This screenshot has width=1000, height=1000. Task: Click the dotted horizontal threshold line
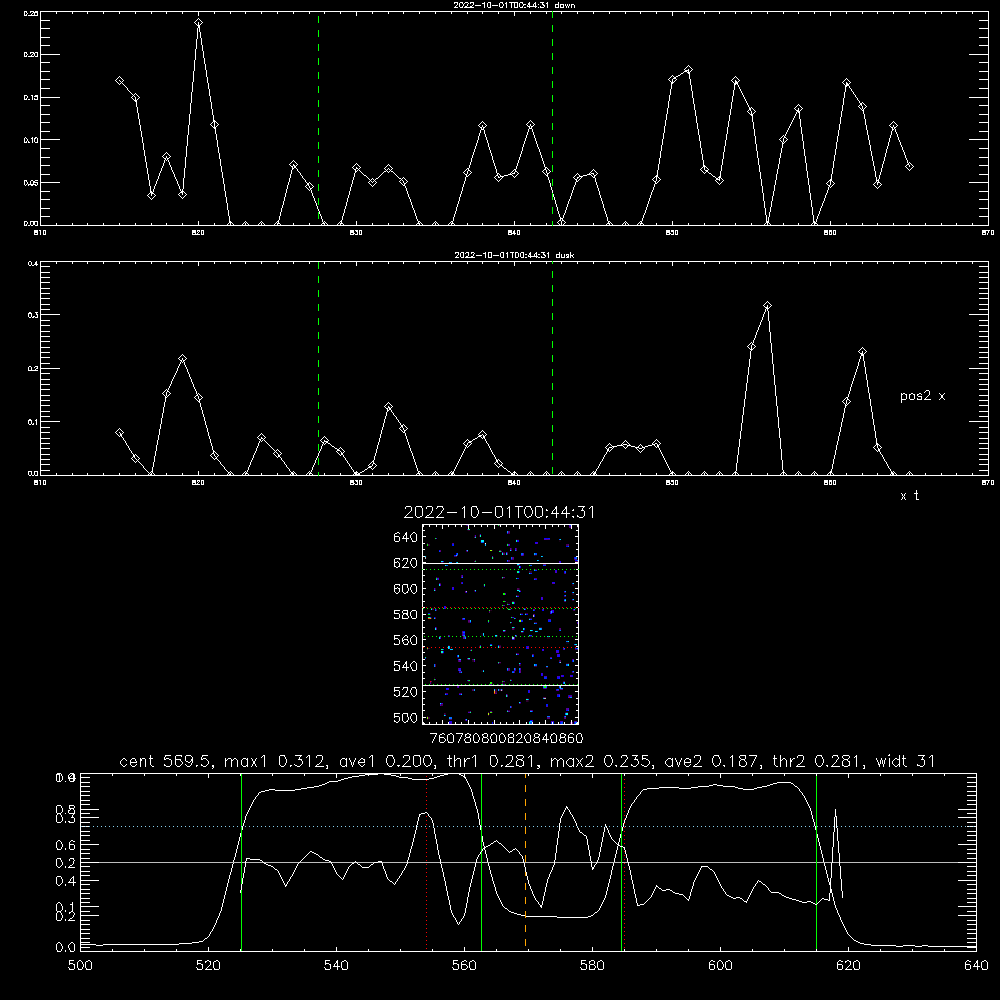(x=528, y=827)
